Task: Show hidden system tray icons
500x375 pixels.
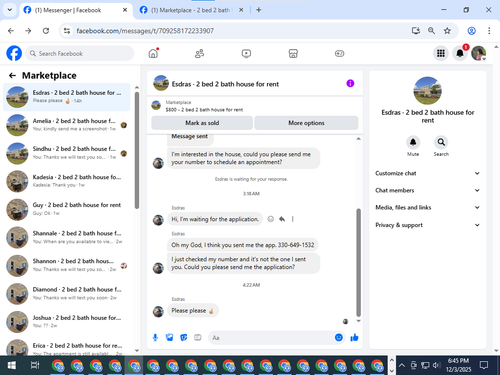Action: (402, 365)
